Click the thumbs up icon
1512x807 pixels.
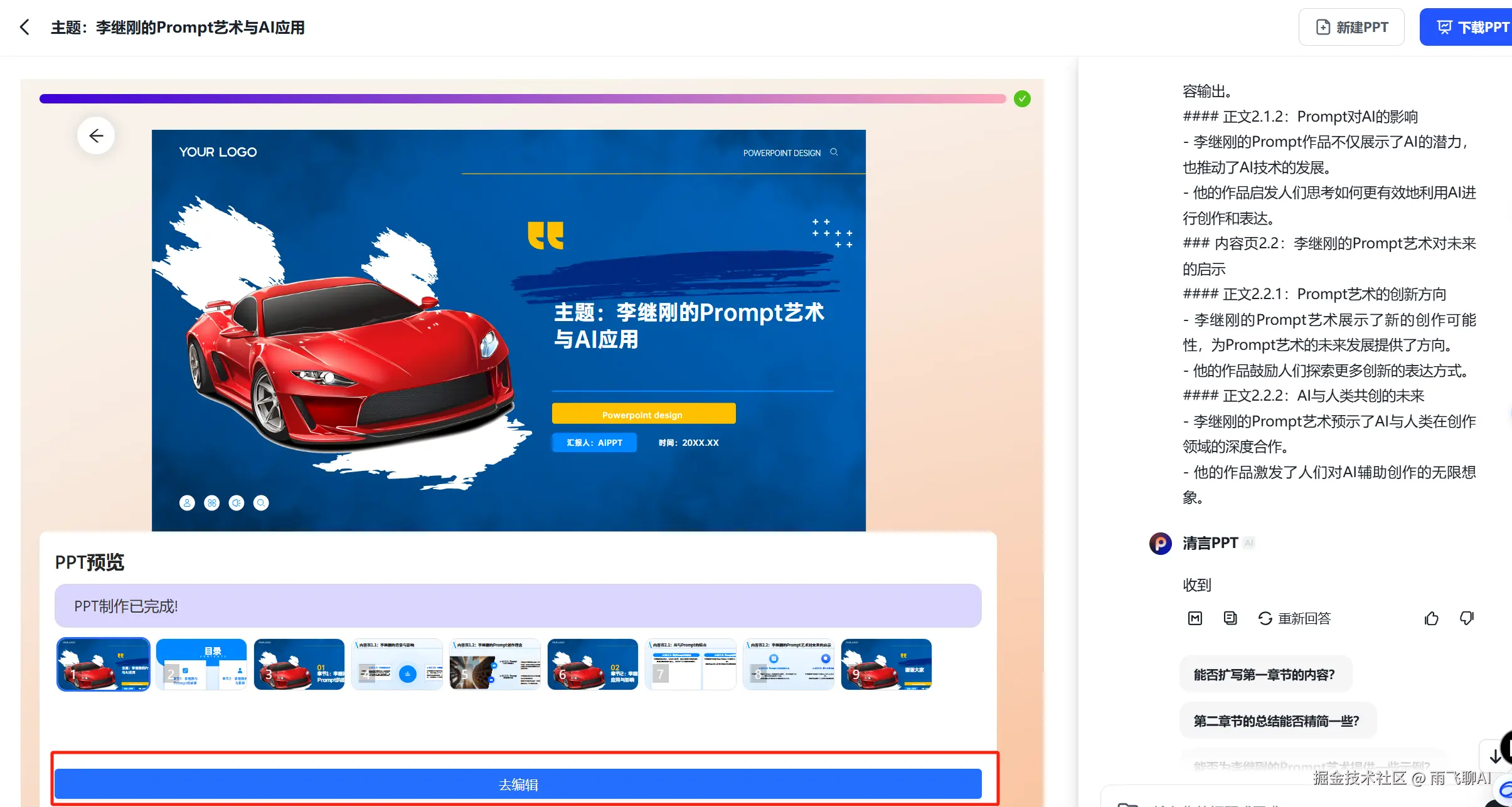(1431, 618)
